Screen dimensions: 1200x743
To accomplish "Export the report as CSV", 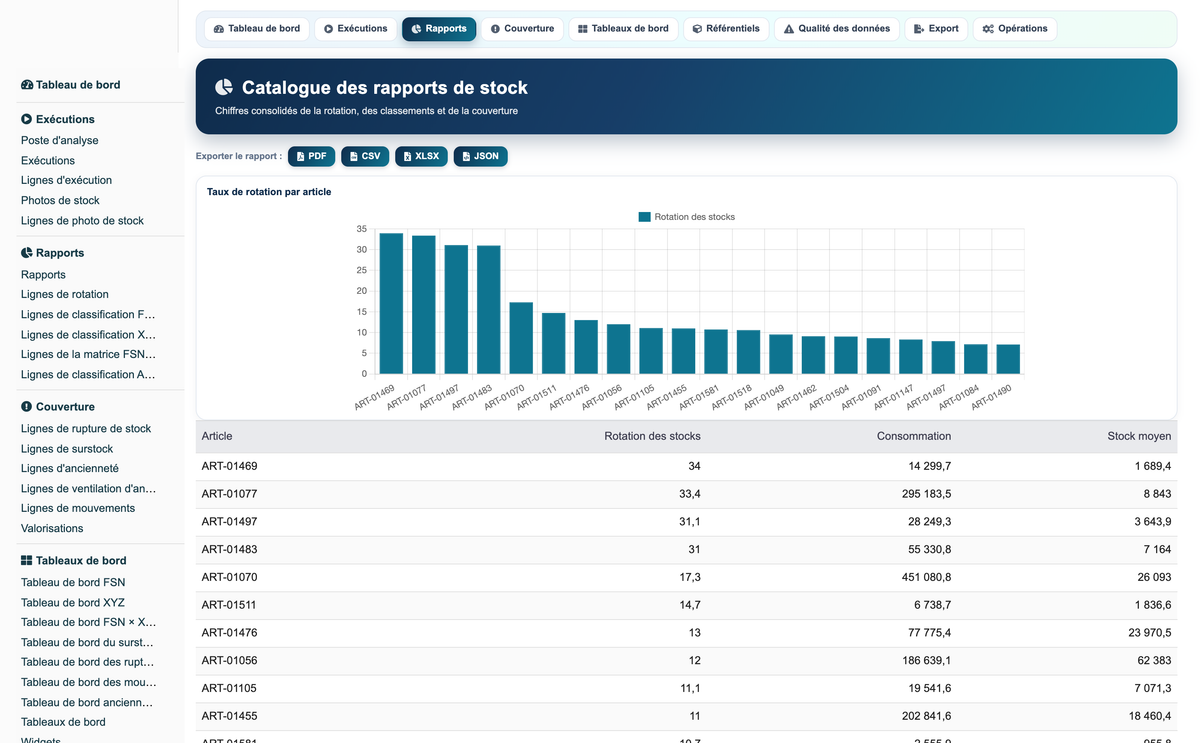I will 365,156.
